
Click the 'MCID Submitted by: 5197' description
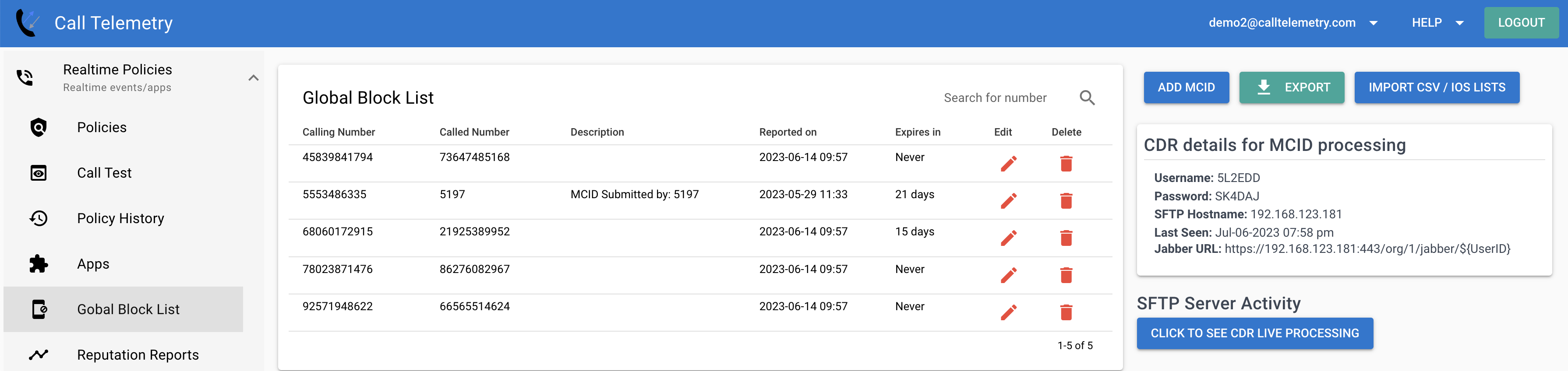tap(634, 195)
